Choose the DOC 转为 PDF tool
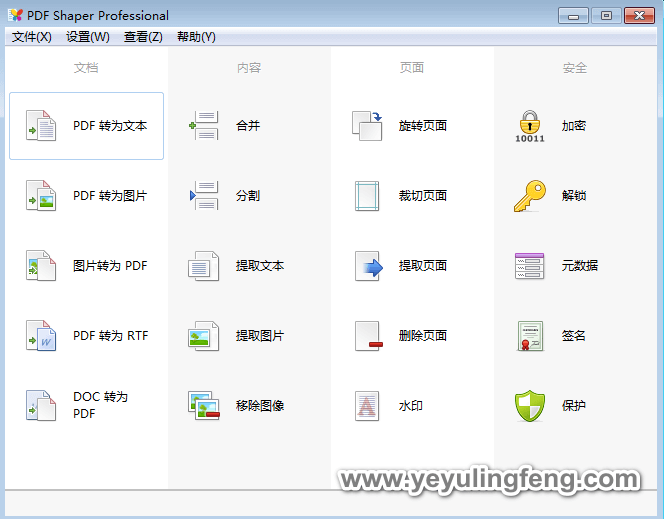The height and width of the screenshot is (519, 664). [86, 406]
